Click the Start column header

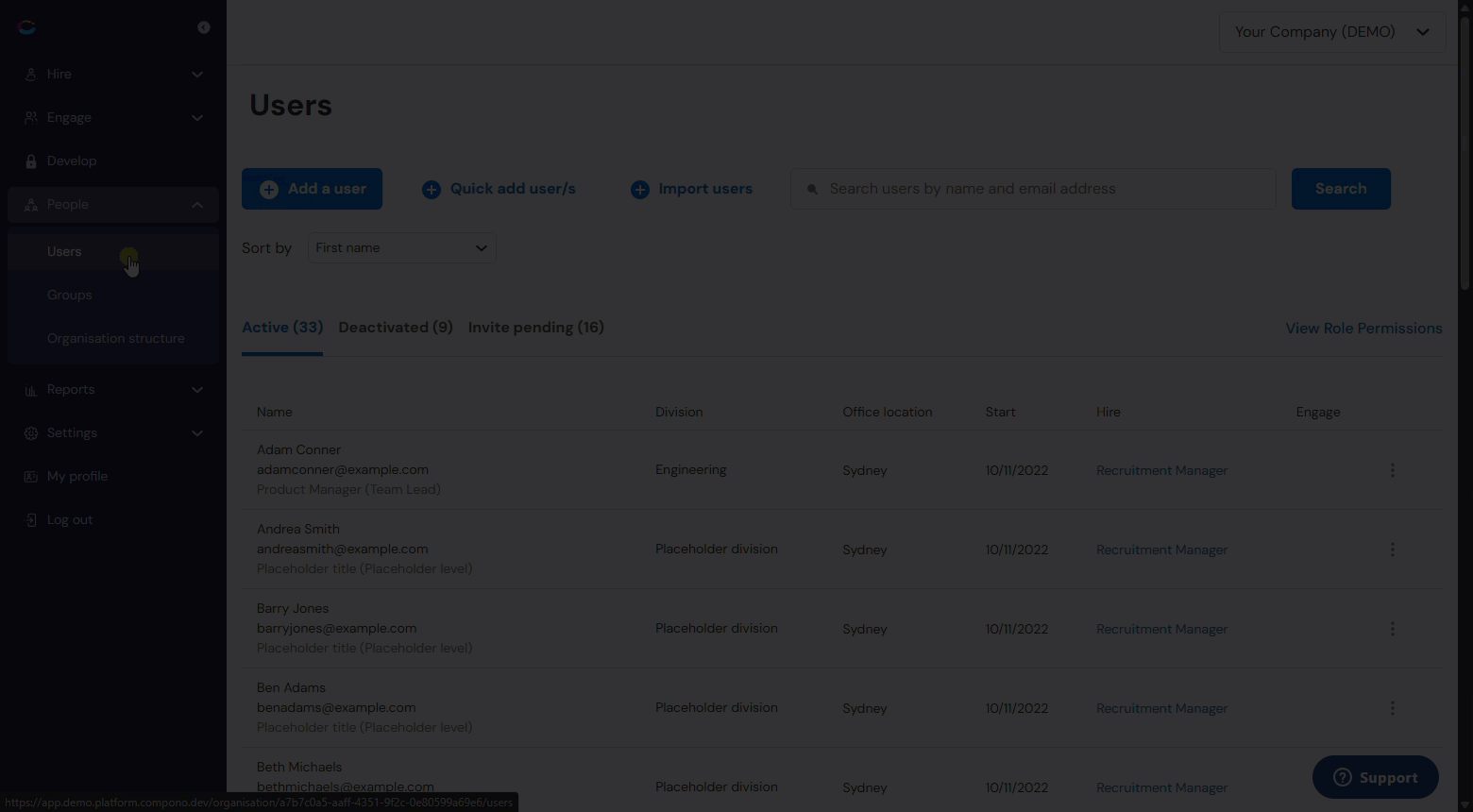pos(1001,412)
